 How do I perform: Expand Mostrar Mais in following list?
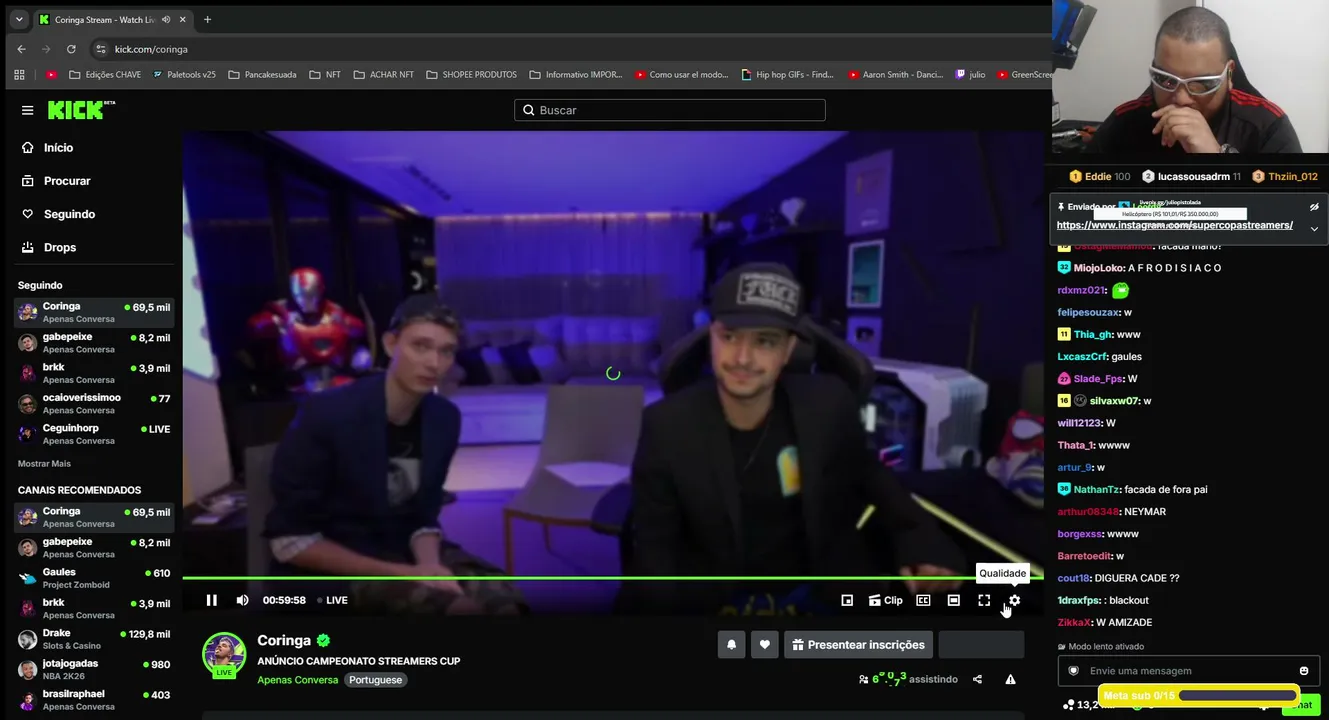[x=44, y=464]
